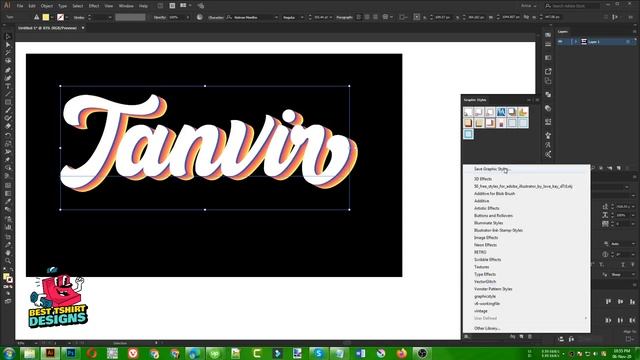Open the Object menu

(47, 6)
